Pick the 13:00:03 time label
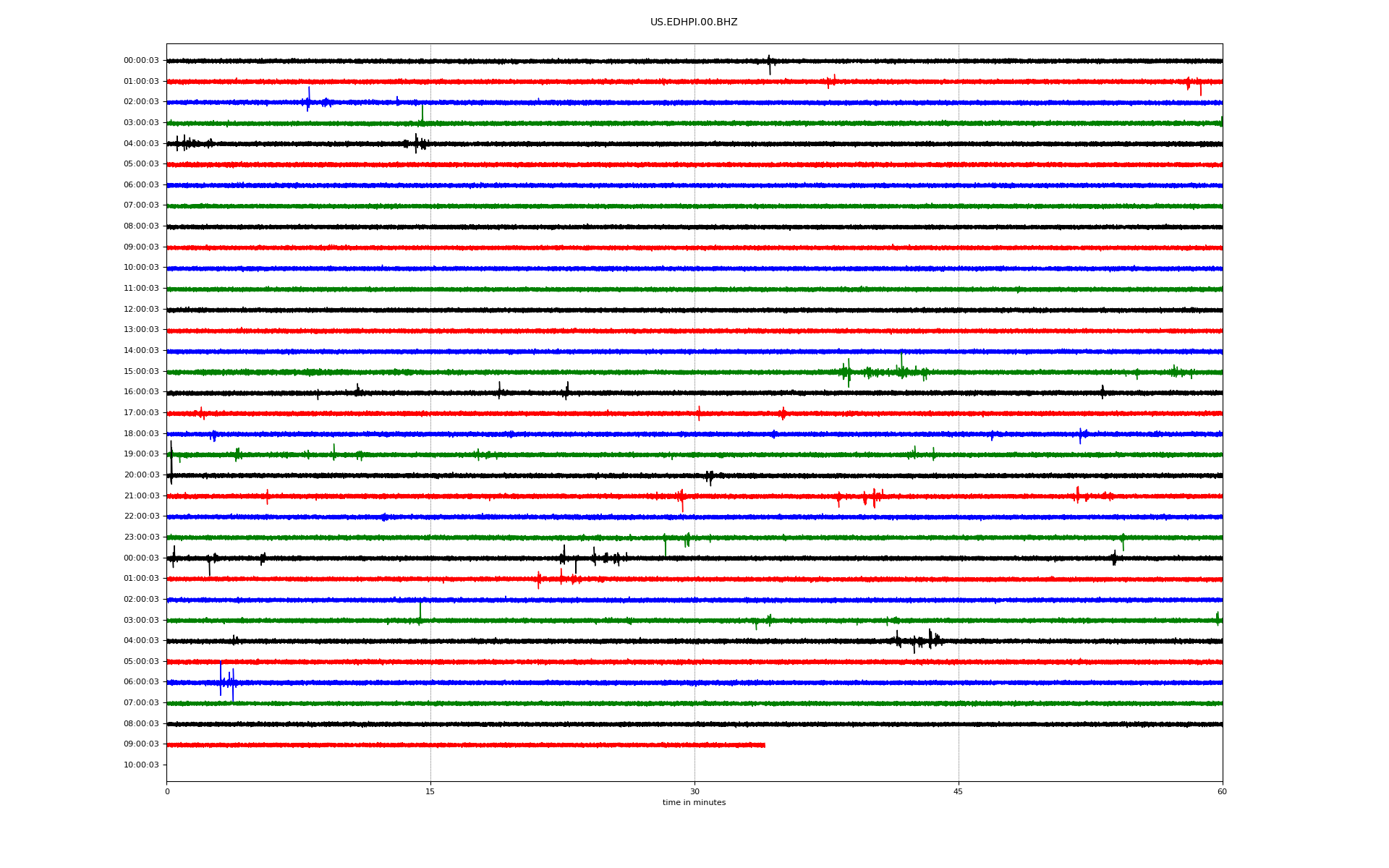The width and height of the screenshot is (1389, 868). coord(141,330)
